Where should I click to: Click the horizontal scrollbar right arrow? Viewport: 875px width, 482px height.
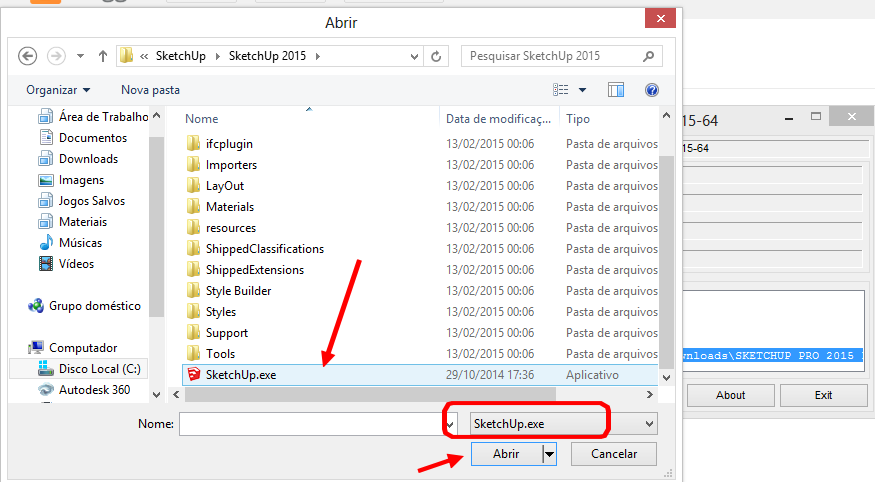point(650,394)
